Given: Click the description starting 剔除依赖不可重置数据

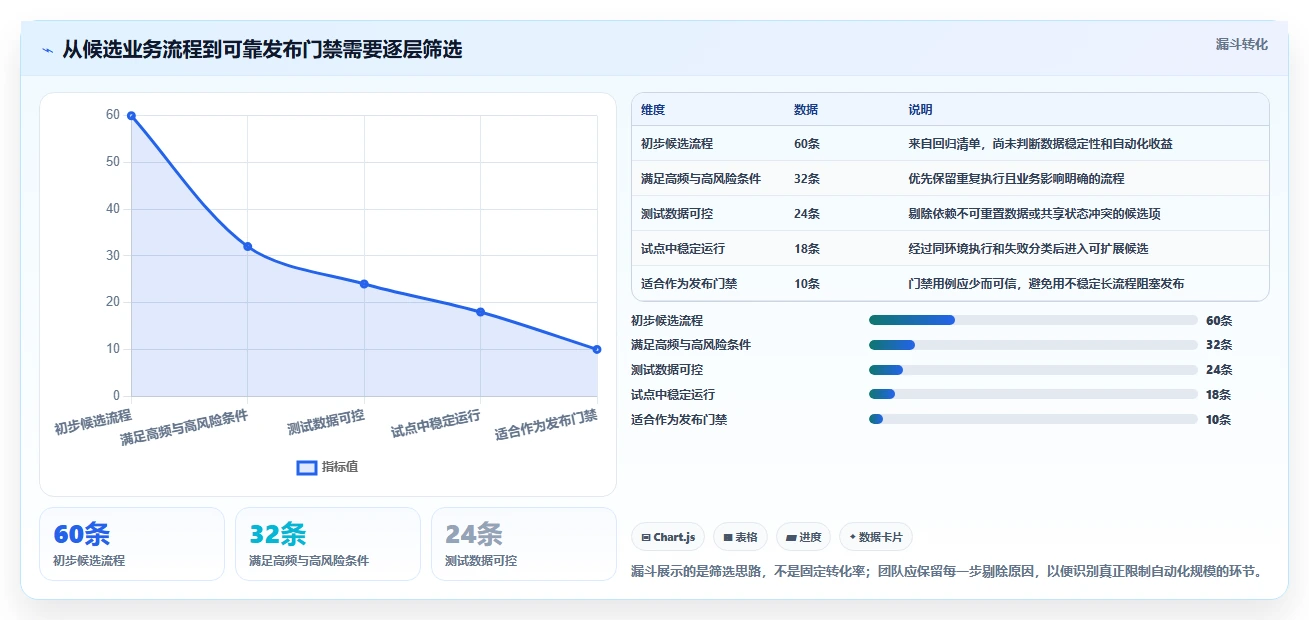Looking at the screenshot, I should point(1034,214).
